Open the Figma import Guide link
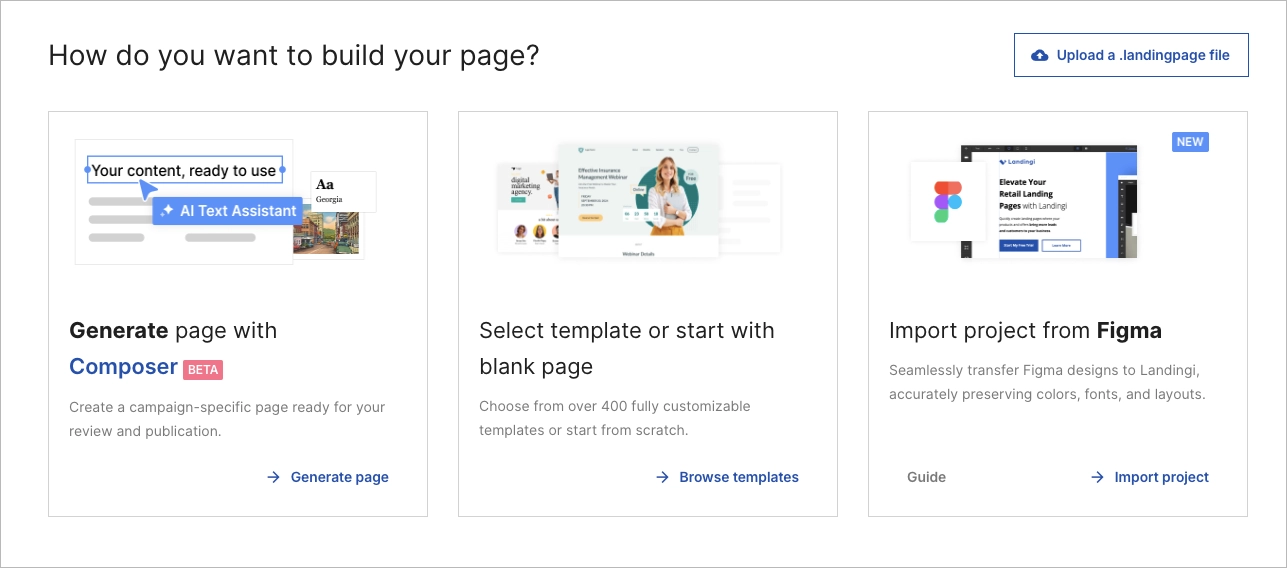 926,477
